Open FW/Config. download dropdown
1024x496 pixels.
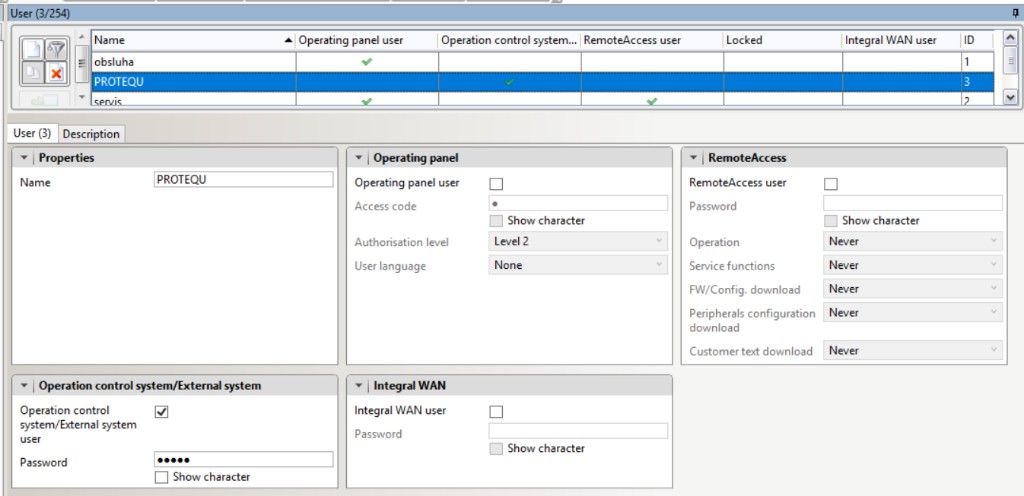(912, 289)
